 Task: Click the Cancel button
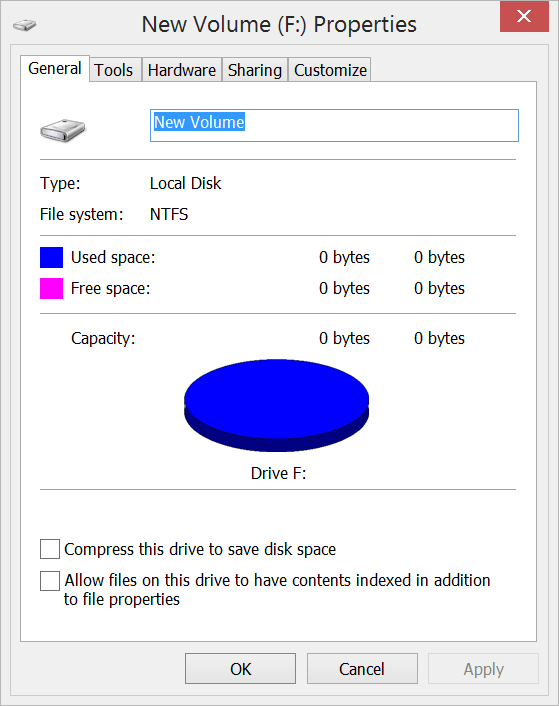[362, 669]
